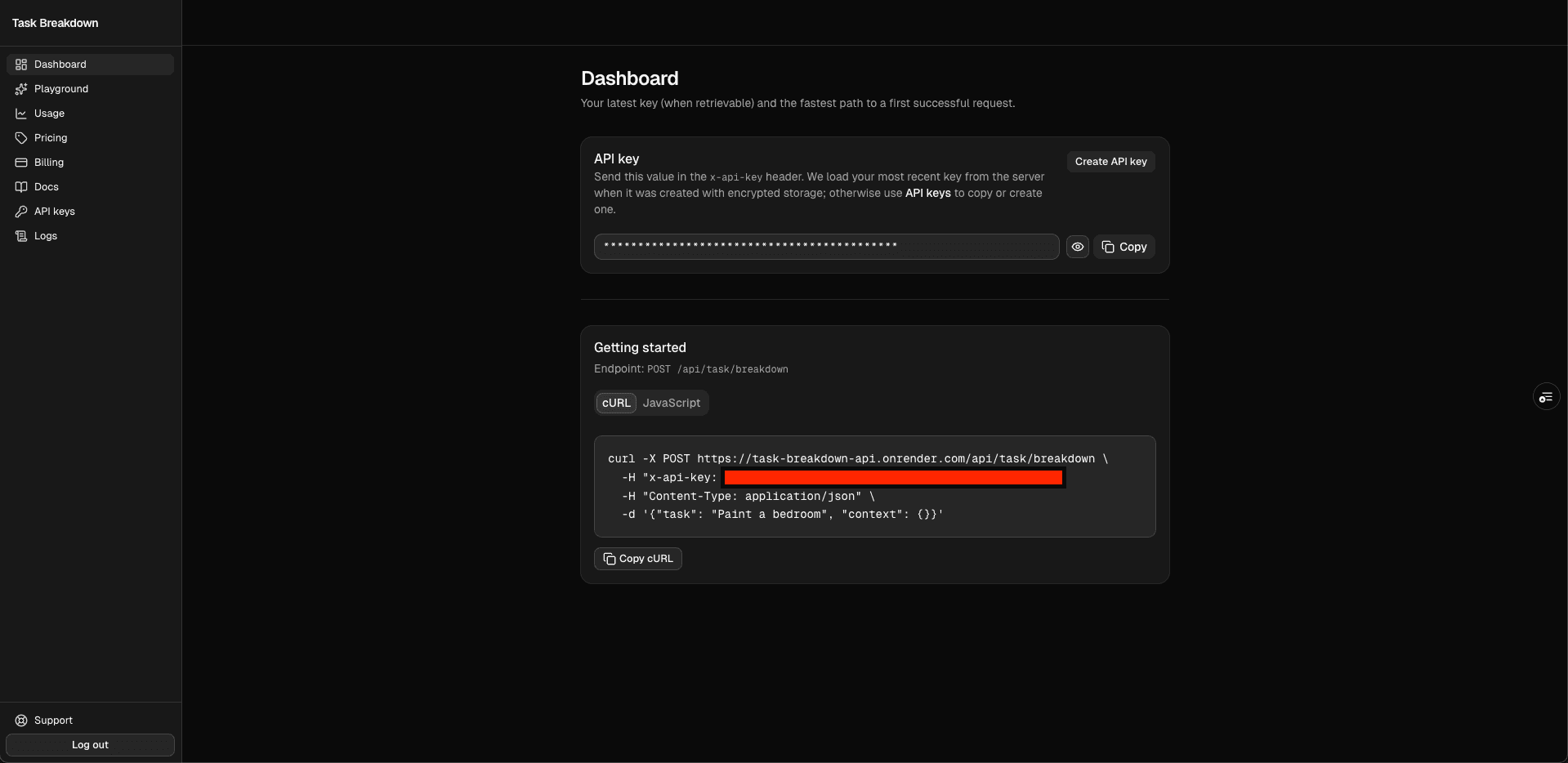
Task: Open the Playground sparkles icon
Action: pos(21,89)
